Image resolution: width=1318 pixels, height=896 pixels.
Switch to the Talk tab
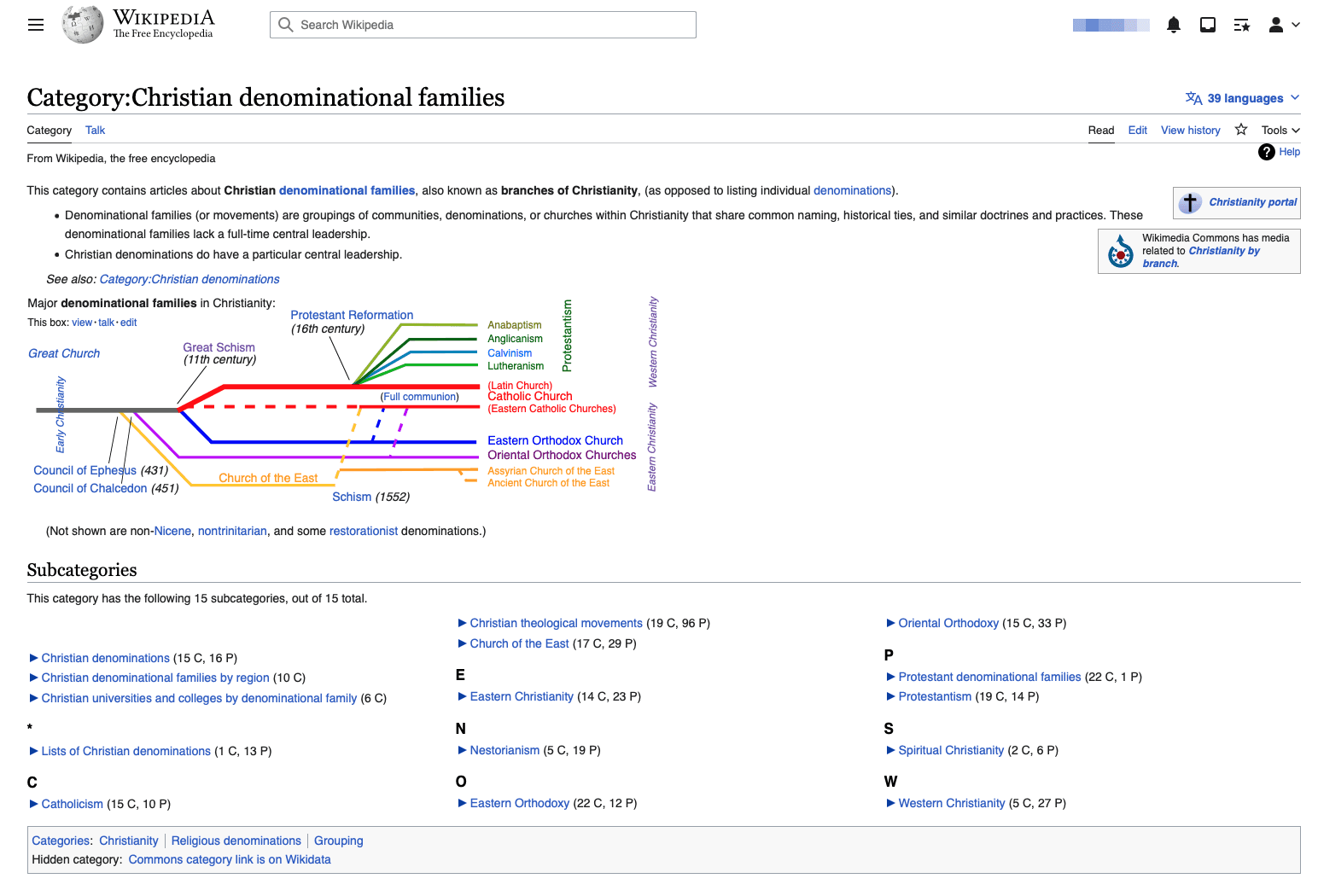pos(95,131)
